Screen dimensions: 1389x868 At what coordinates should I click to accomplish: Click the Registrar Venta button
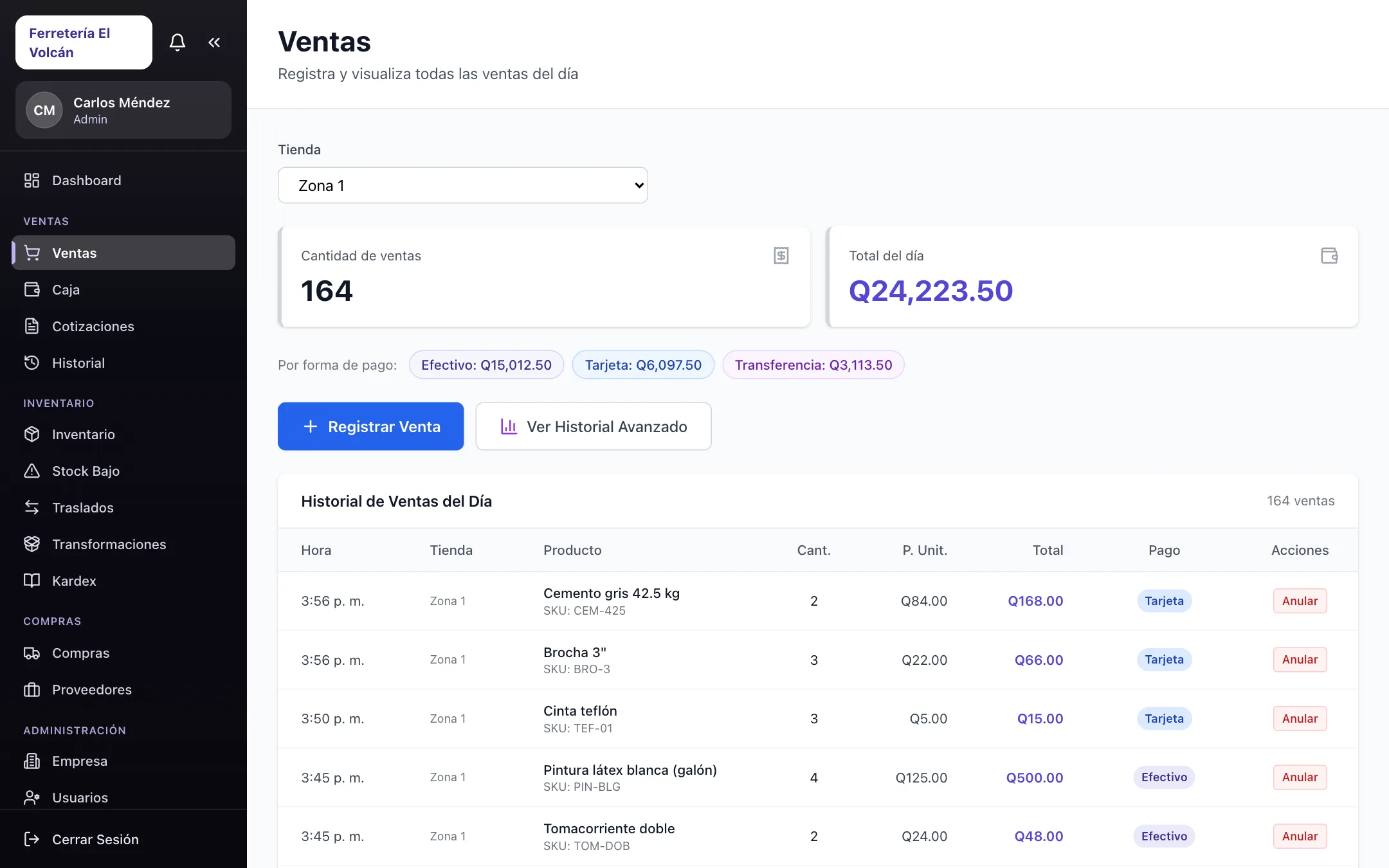pyautogui.click(x=370, y=426)
